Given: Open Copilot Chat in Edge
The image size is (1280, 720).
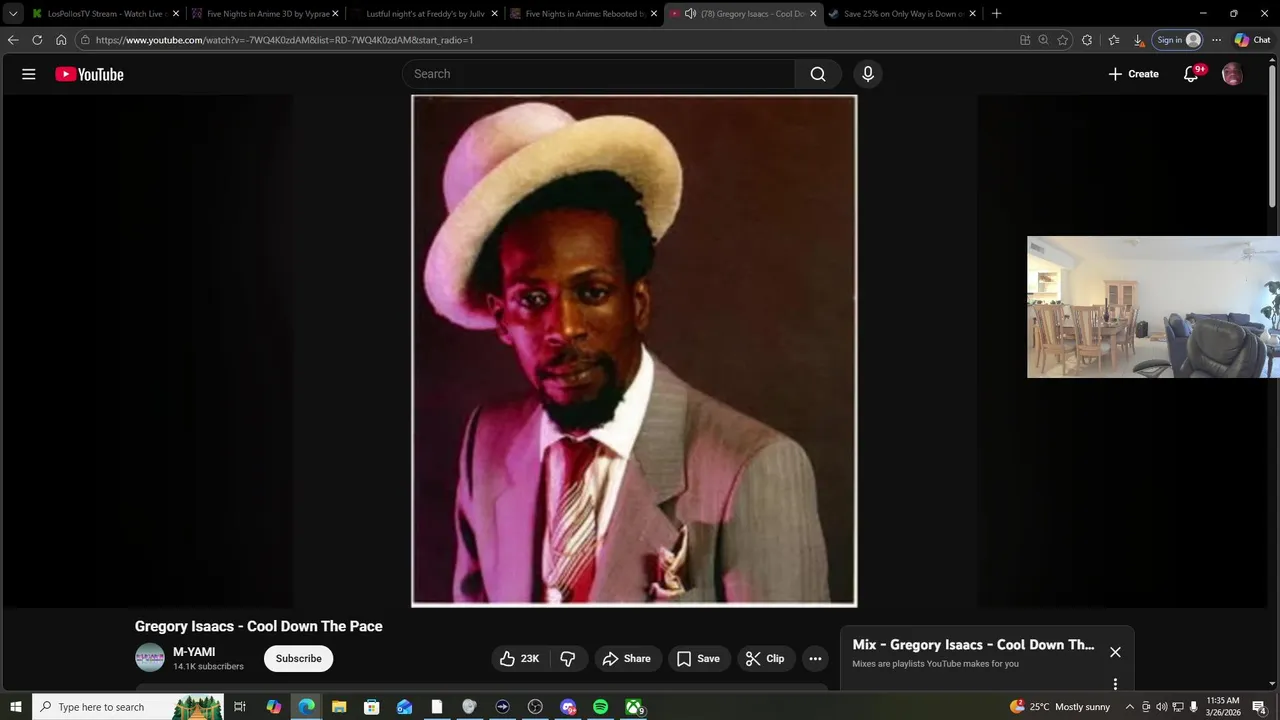Looking at the screenshot, I should tap(1253, 40).
